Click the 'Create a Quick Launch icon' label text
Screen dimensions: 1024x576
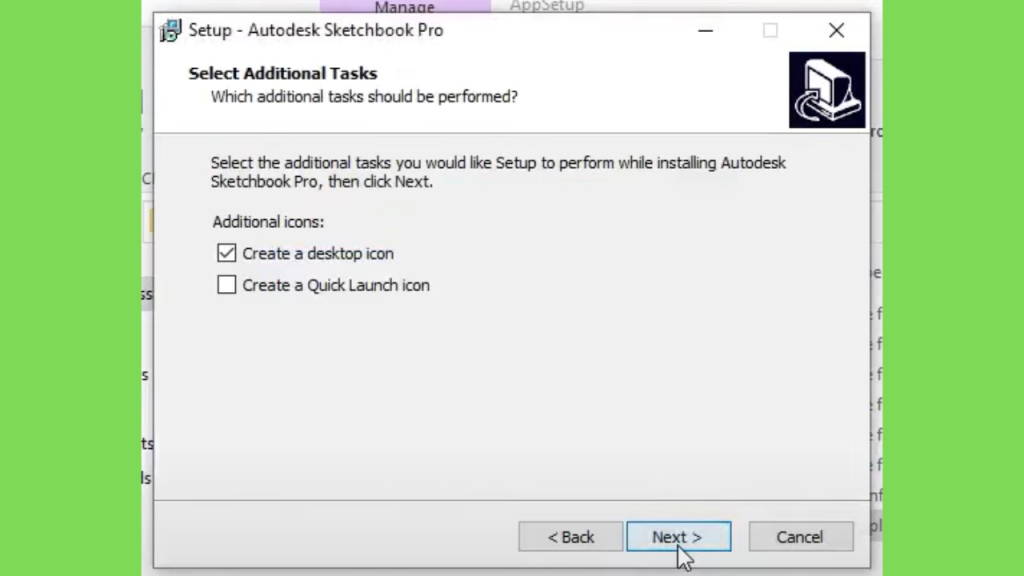click(x=336, y=285)
